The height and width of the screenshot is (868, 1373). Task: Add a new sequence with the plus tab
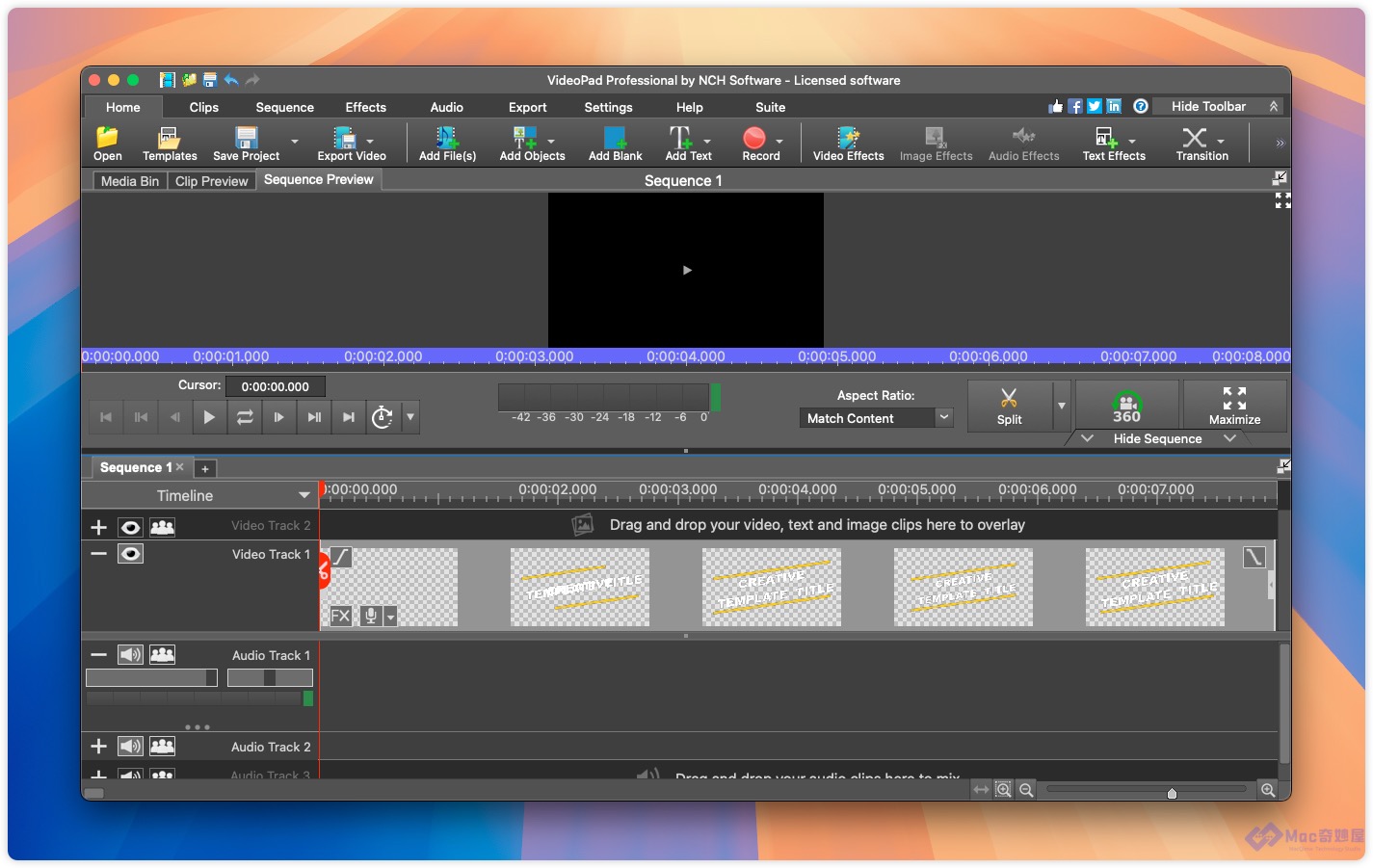(x=204, y=468)
